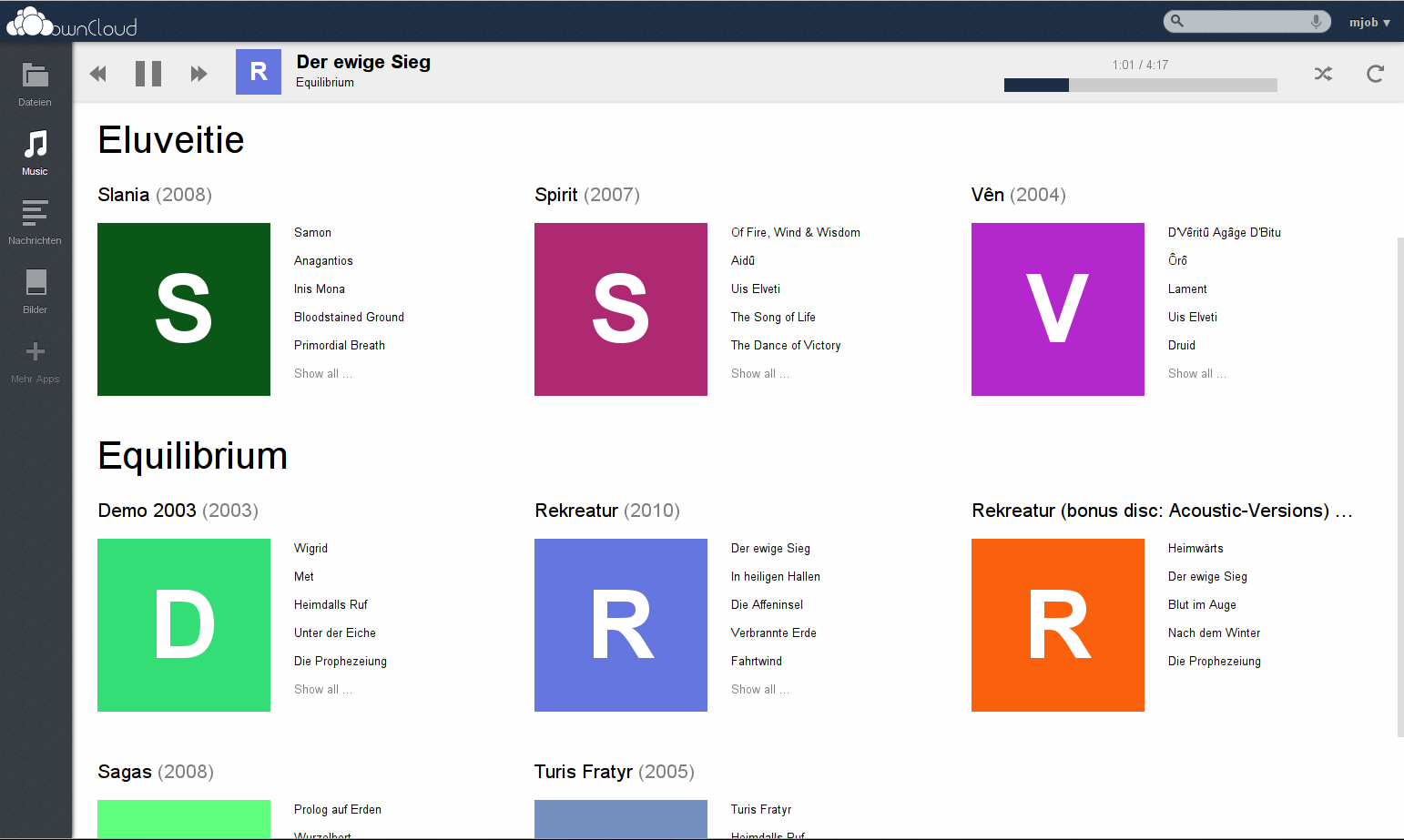The width and height of the screenshot is (1404, 840).
Task: Click the now-playing R album cover
Action: [259, 72]
